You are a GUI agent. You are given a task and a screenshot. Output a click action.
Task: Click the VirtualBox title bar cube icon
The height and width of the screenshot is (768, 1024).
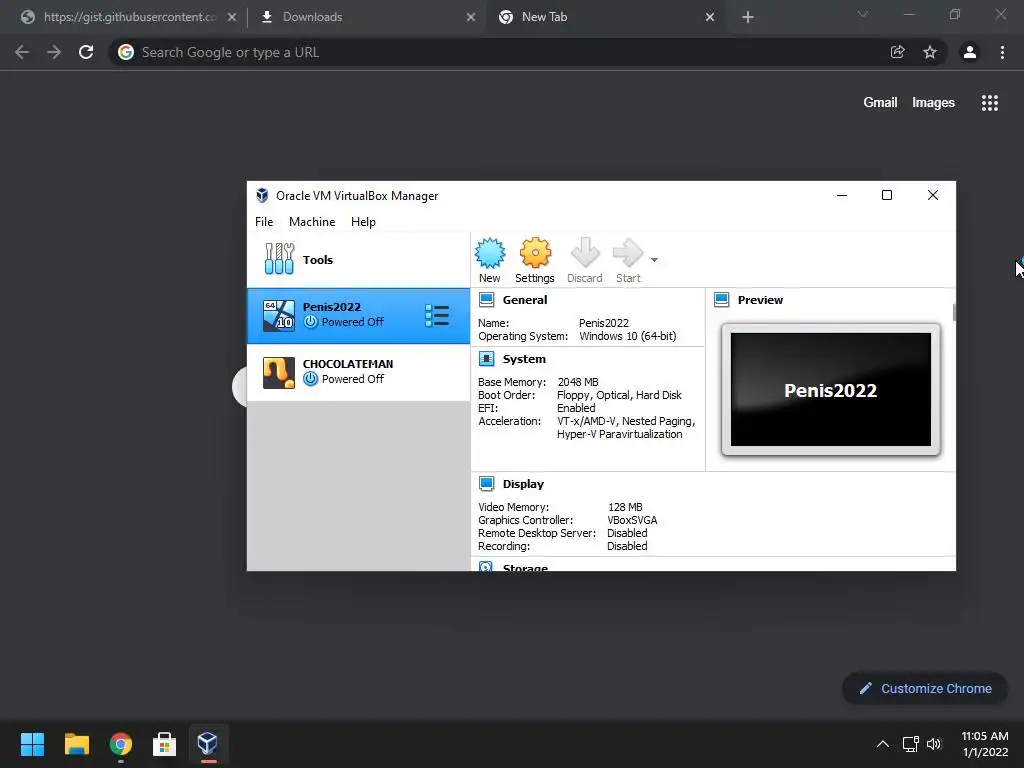(x=262, y=195)
